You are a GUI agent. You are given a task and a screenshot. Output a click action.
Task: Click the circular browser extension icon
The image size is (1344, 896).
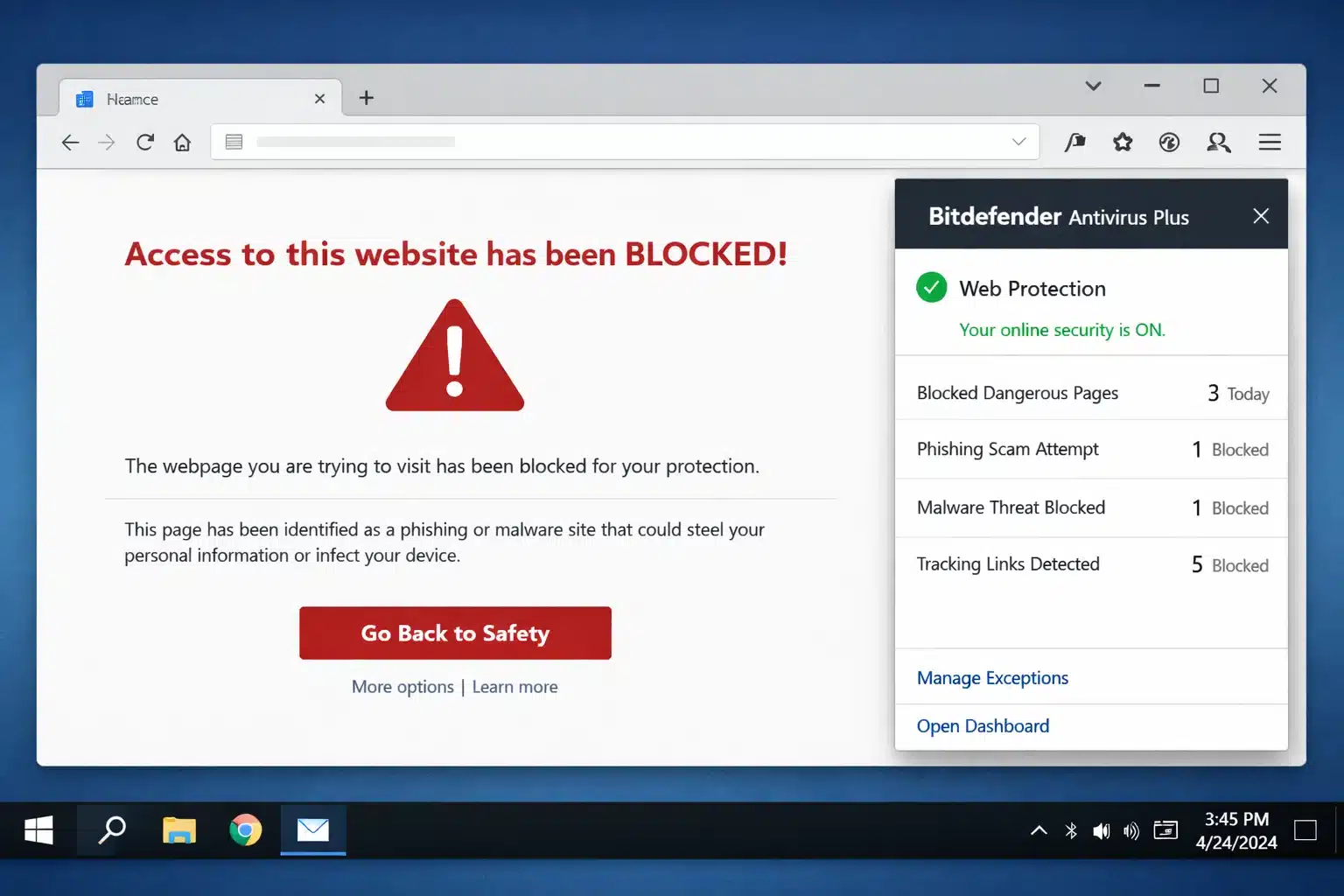pyautogui.click(x=1169, y=142)
